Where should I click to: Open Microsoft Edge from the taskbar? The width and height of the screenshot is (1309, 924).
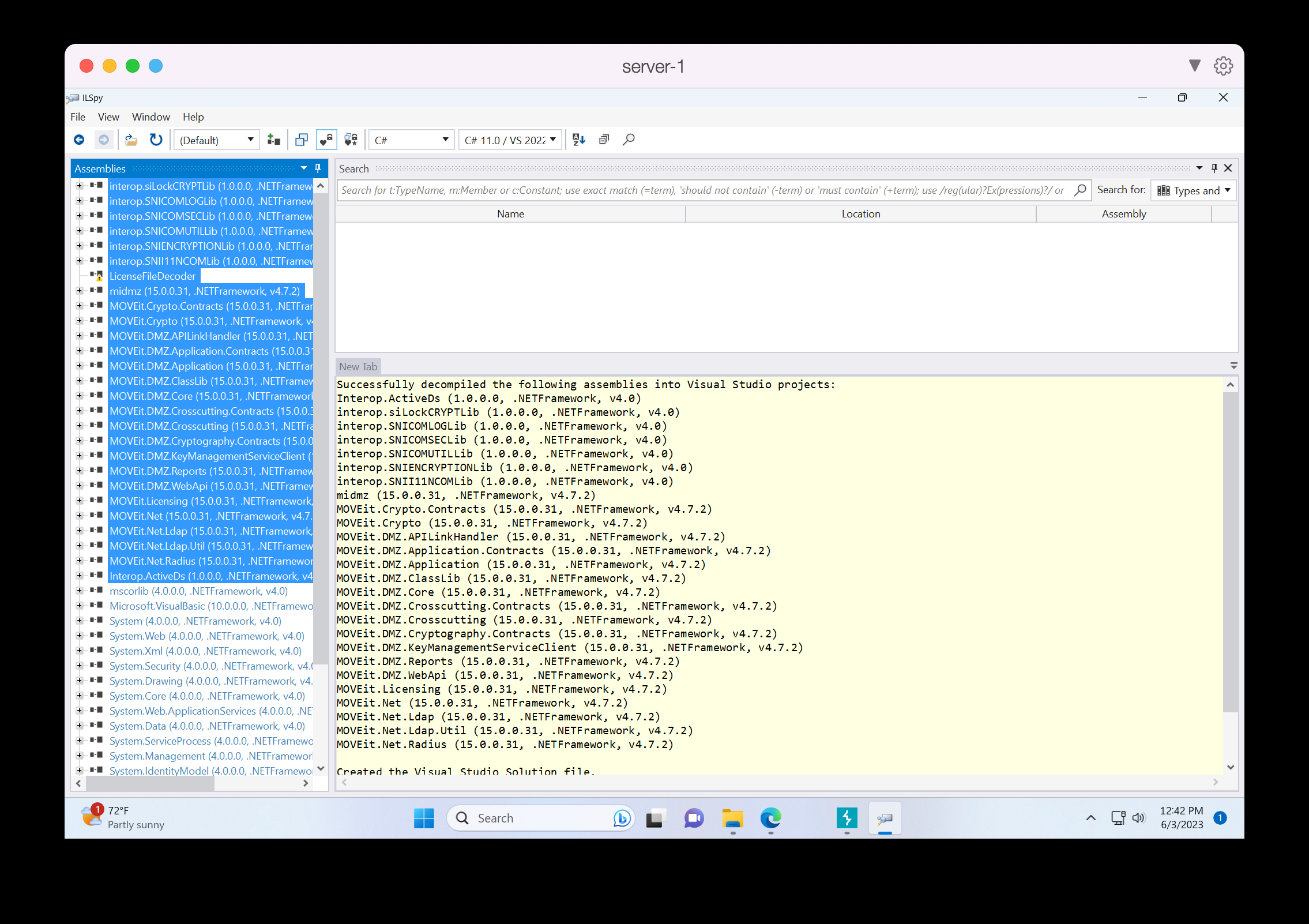pyautogui.click(x=770, y=818)
